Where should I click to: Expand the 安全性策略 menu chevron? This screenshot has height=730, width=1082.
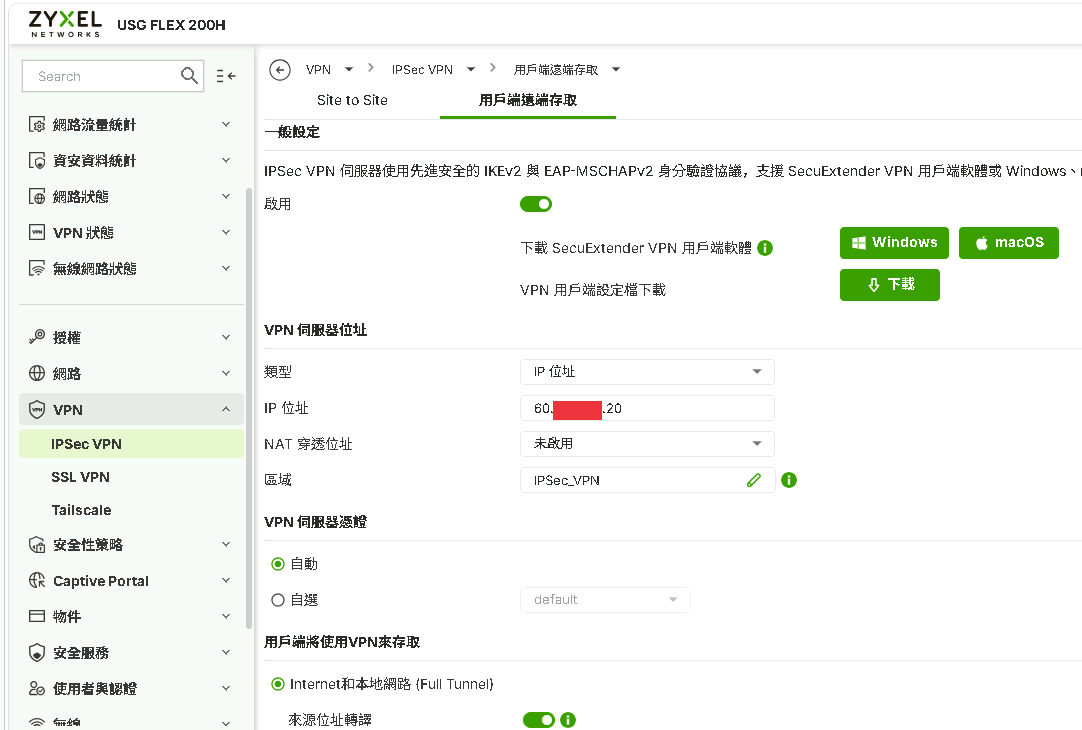click(x=226, y=544)
